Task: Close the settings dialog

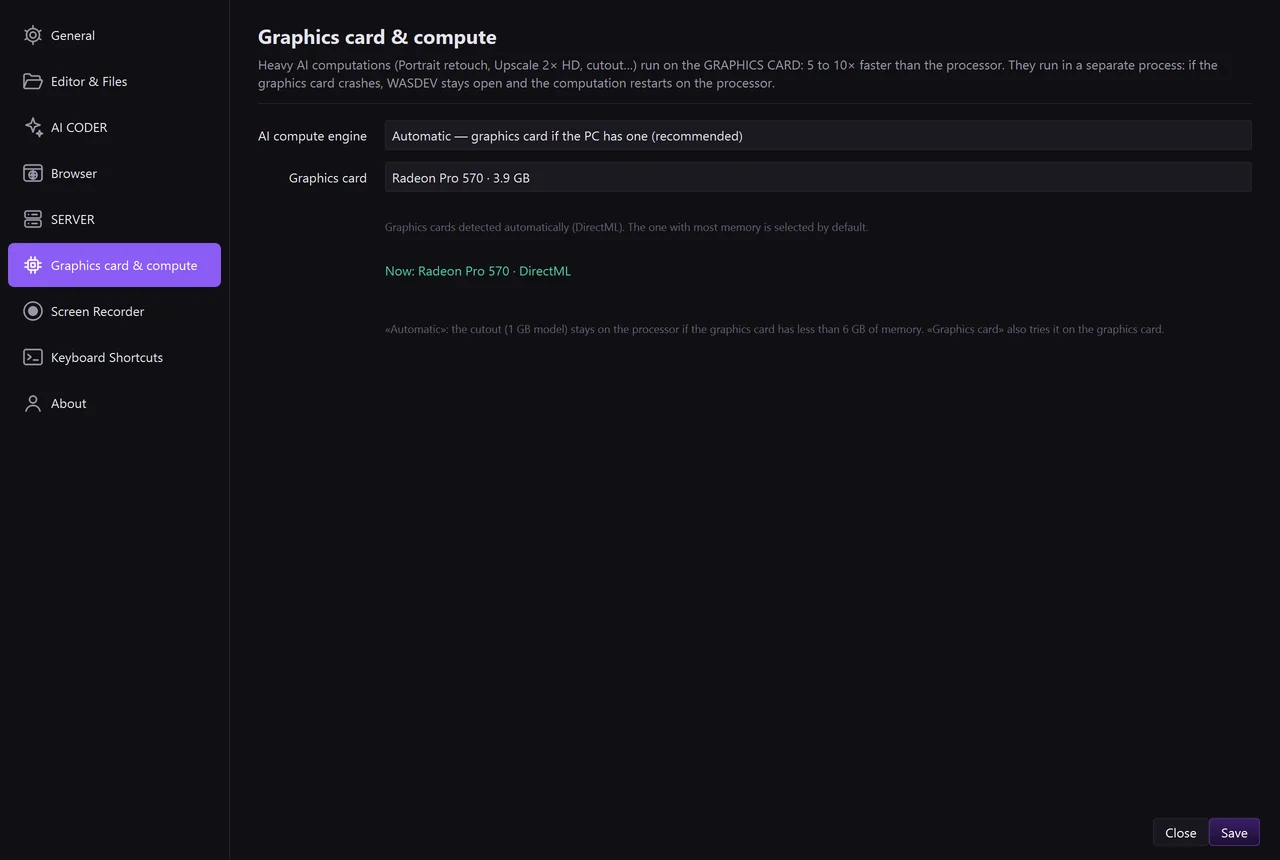Action: [x=1181, y=832]
